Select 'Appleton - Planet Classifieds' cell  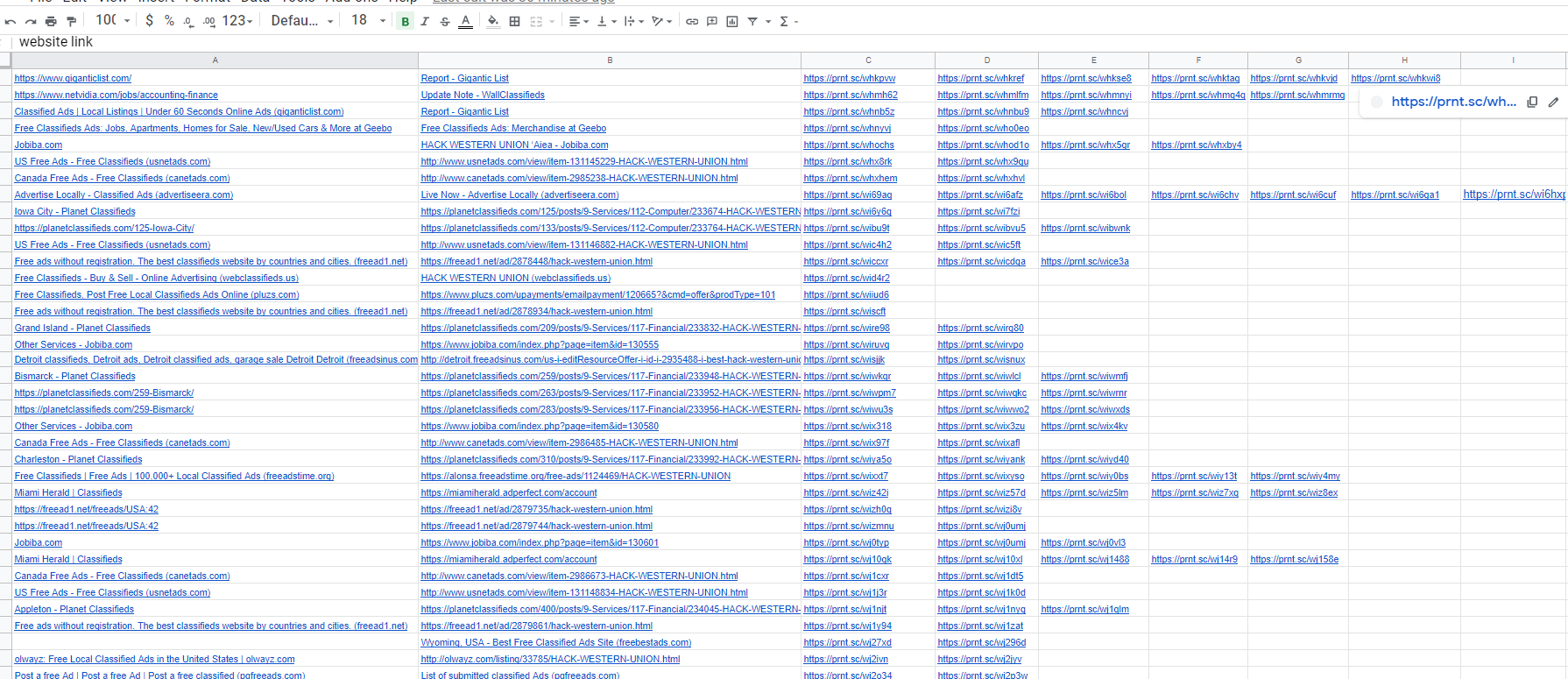click(x=215, y=609)
